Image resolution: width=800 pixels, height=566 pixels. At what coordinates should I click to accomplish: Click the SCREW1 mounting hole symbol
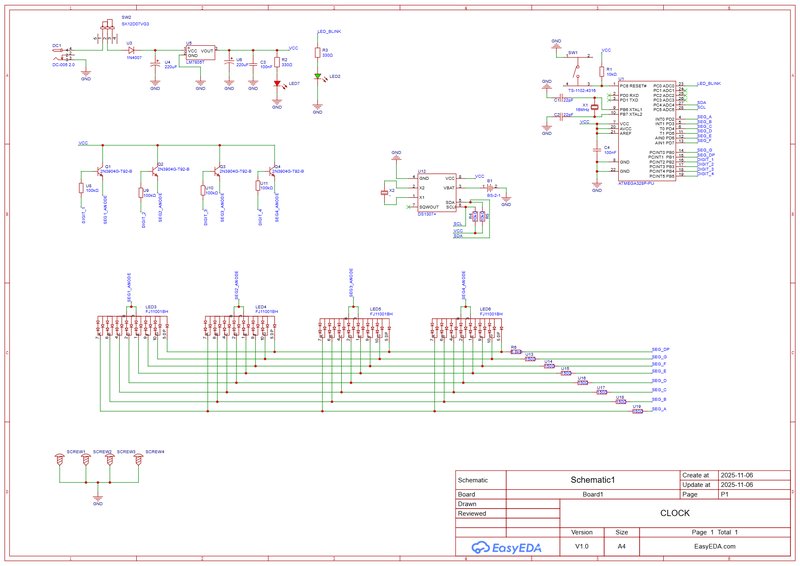(59, 460)
